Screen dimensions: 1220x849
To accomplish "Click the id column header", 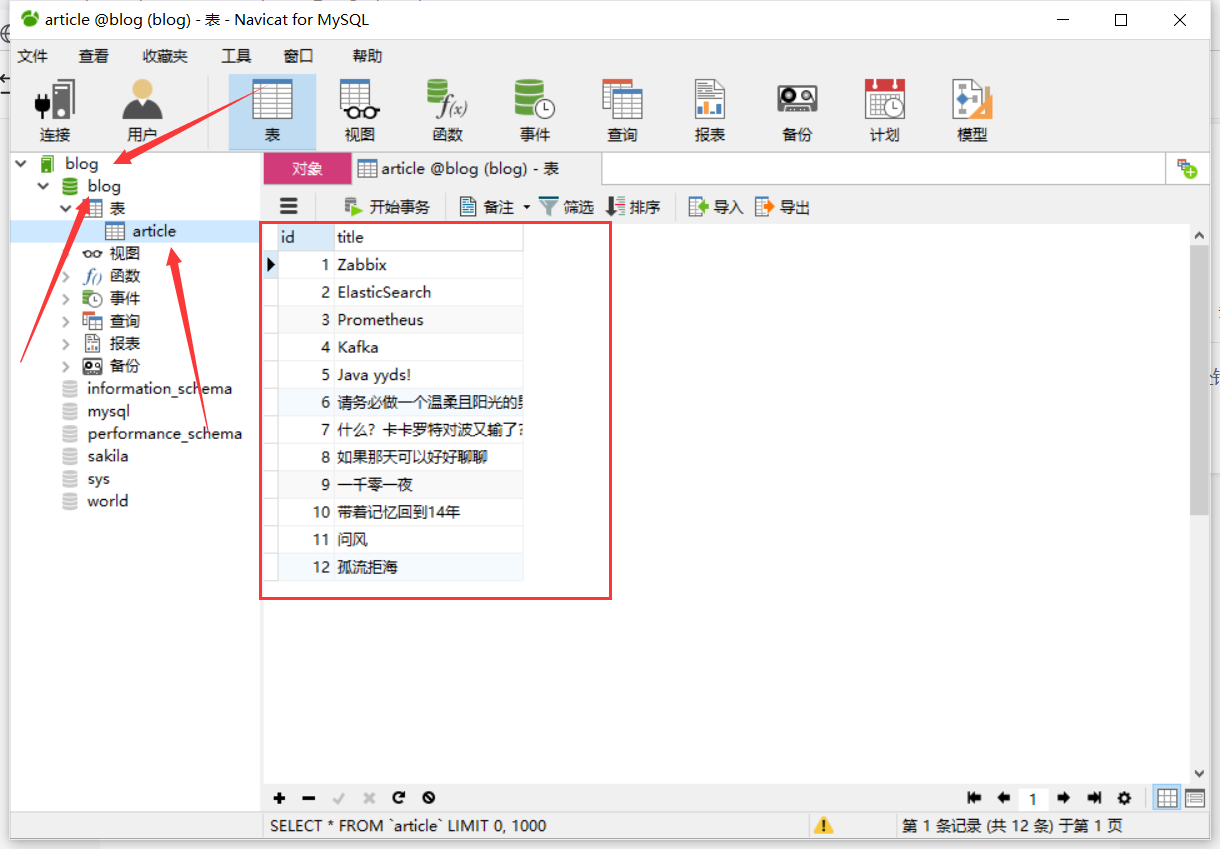I will 306,237.
